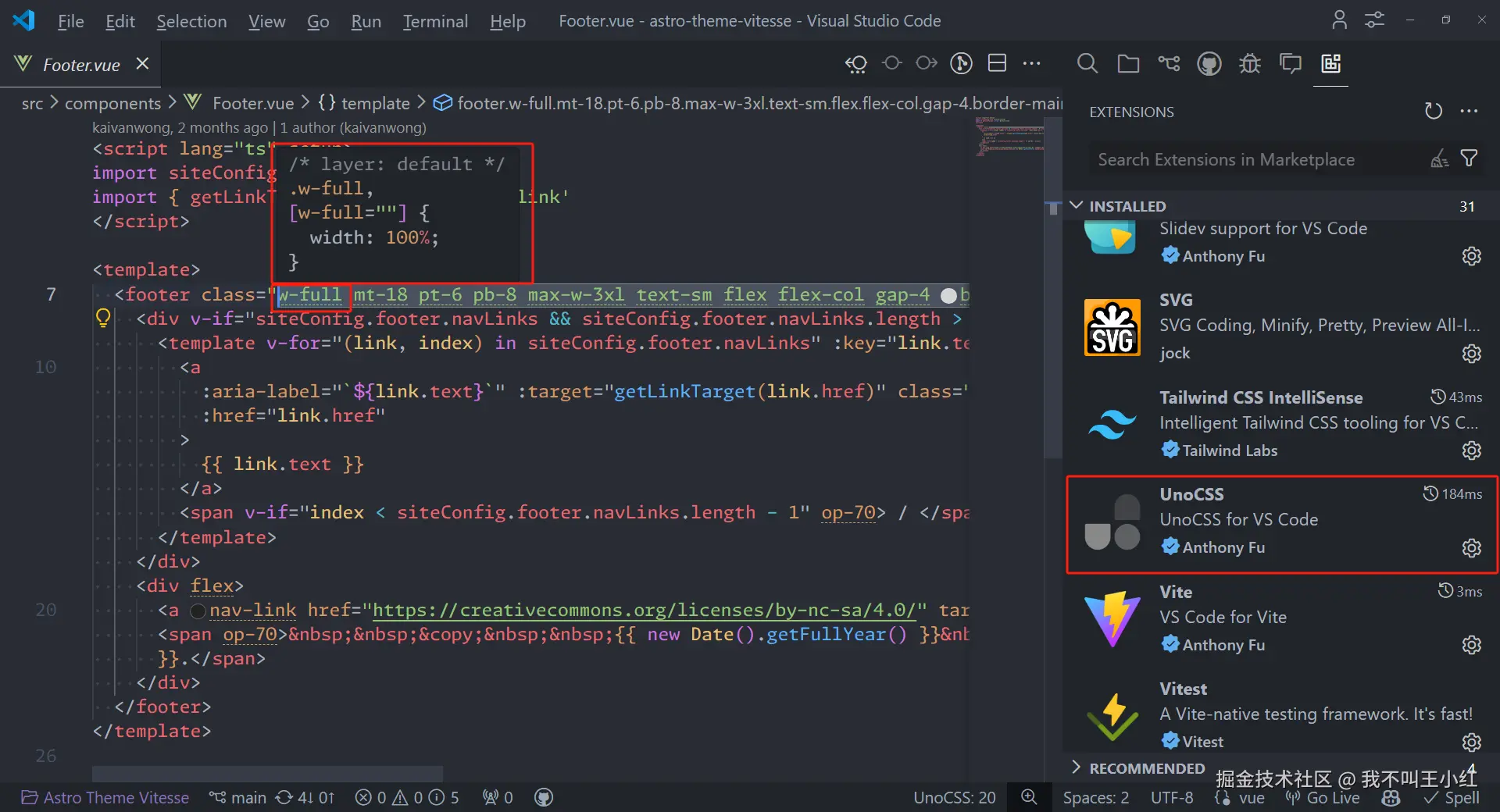The height and width of the screenshot is (812, 1500).
Task: Split the editor with the layout icon
Action: 997,63
